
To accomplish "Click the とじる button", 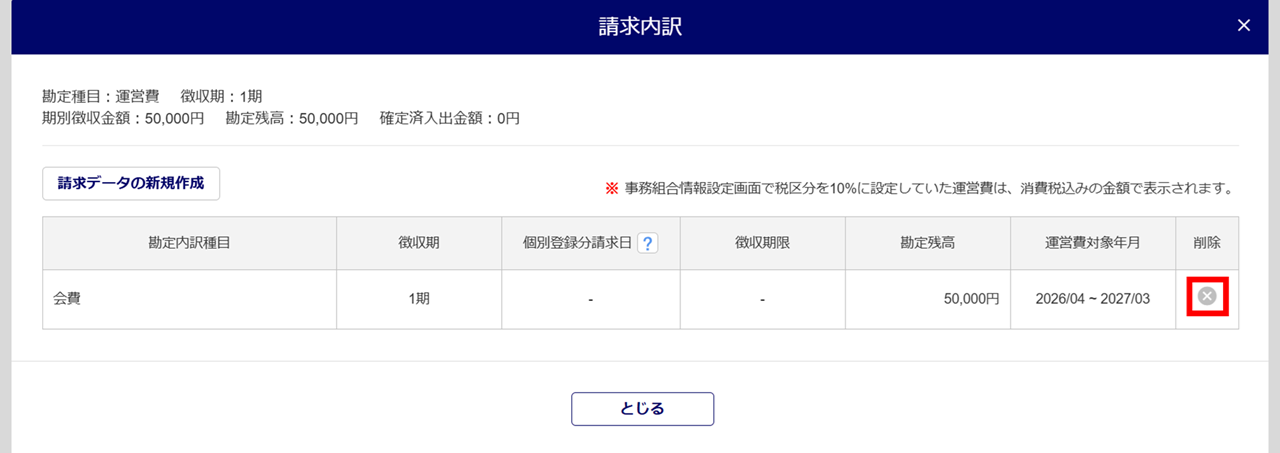I will point(642,408).
